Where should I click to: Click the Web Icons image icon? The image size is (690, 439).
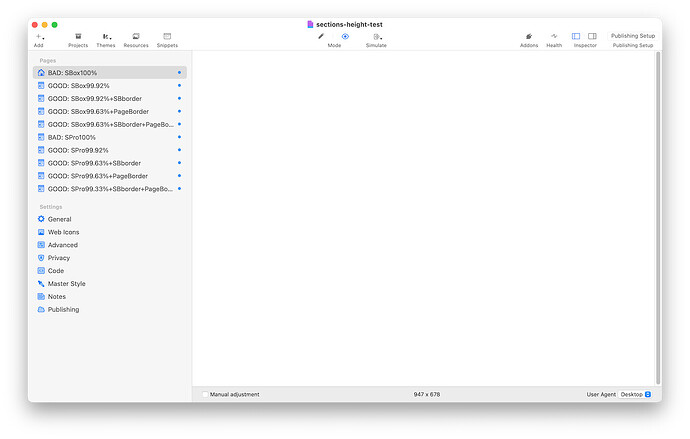41,232
